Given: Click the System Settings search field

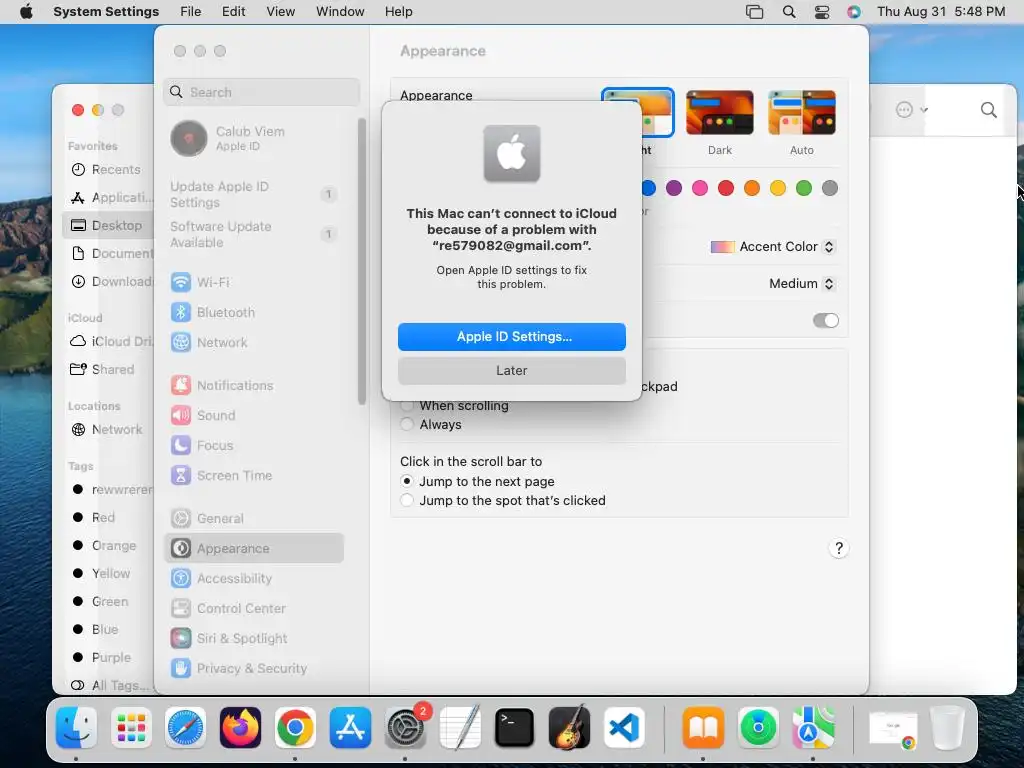Looking at the screenshot, I should coord(261,92).
